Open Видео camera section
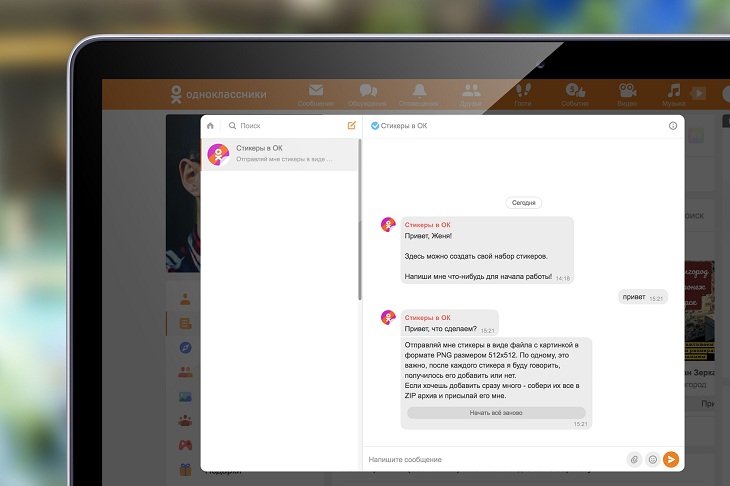This screenshot has height=486, width=730. tap(627, 94)
